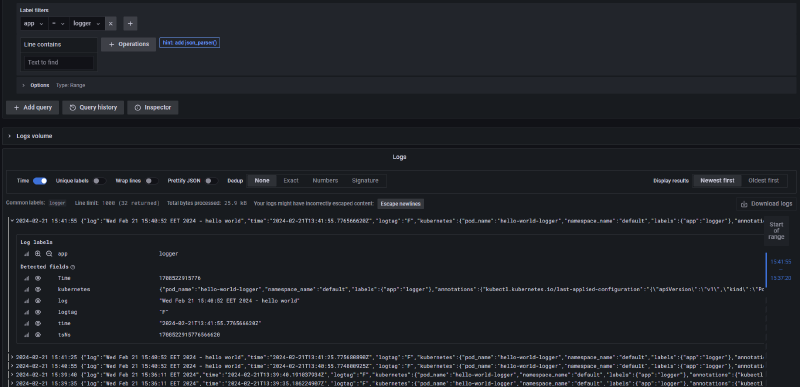Viewport: 800px width, 387px height.
Task: Toggle eye to show tsNs field
Action: point(38,335)
